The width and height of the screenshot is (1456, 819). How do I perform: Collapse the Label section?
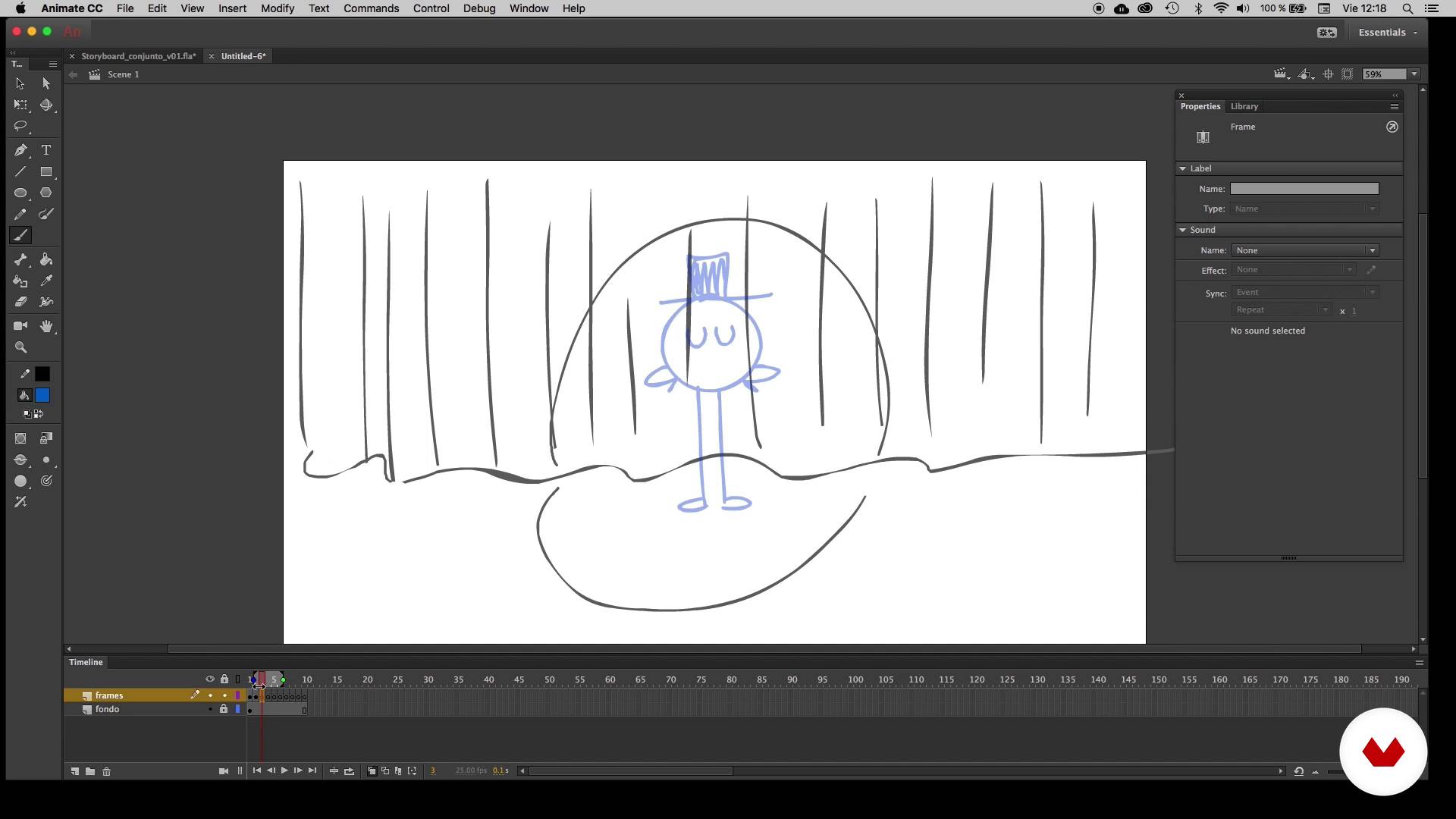pos(1182,168)
